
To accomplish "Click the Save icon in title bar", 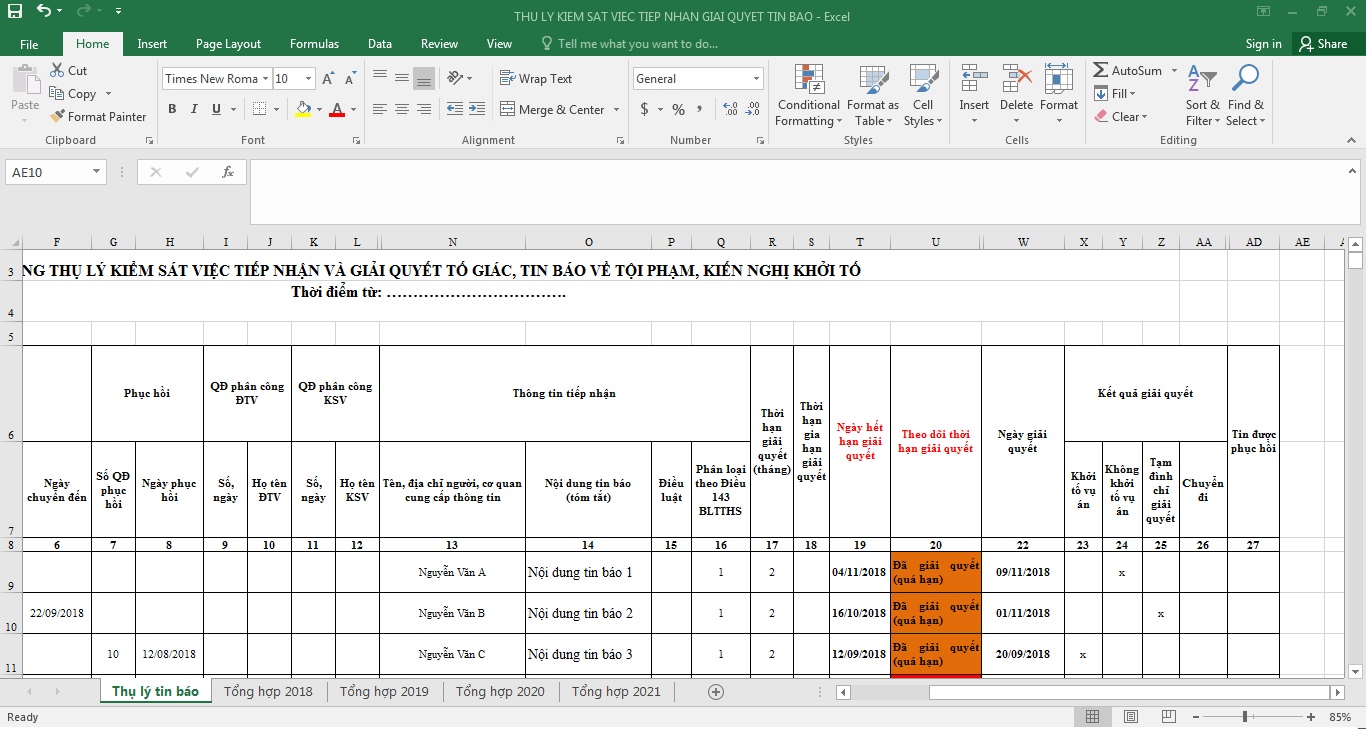I will tap(15, 11).
